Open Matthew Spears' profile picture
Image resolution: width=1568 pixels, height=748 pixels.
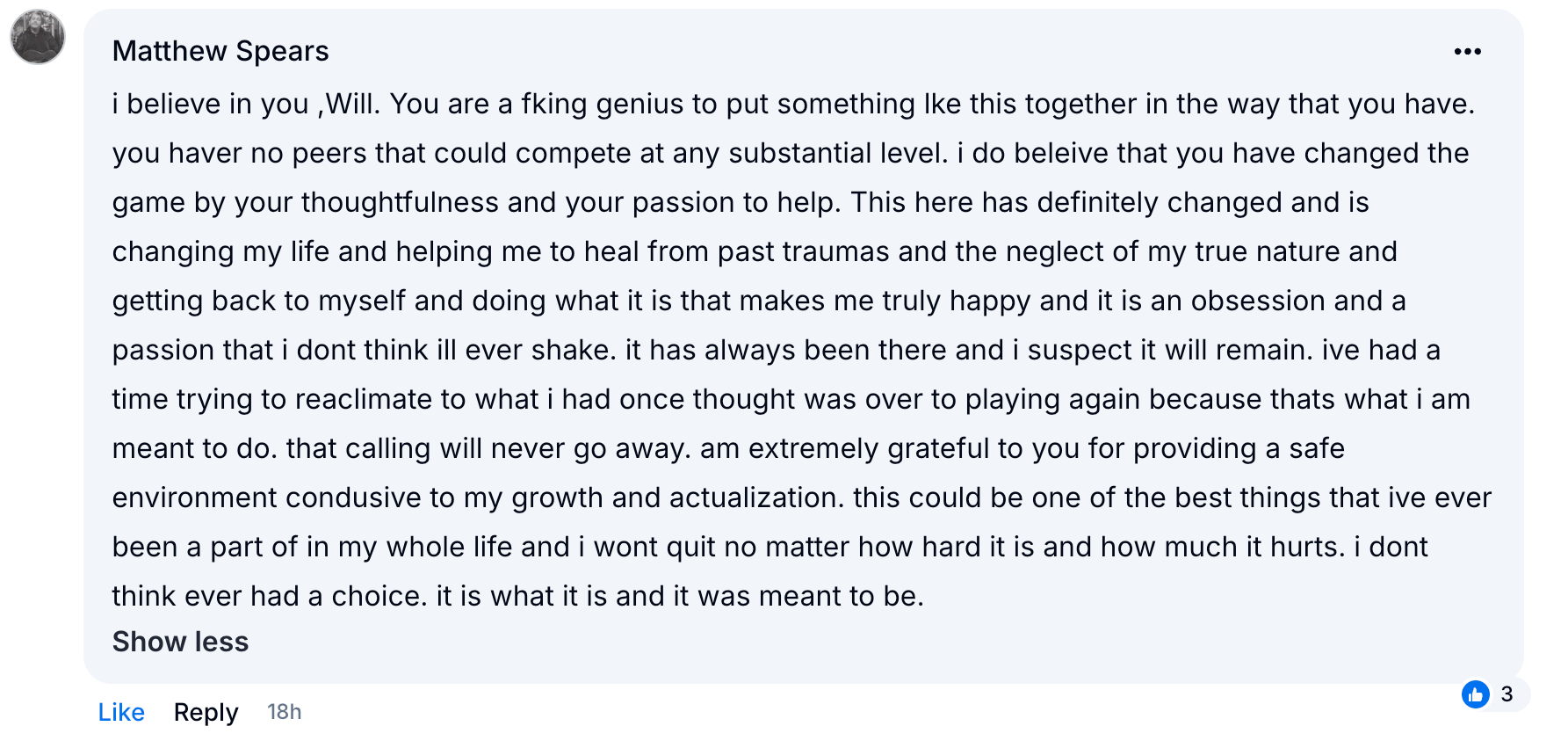[x=38, y=38]
